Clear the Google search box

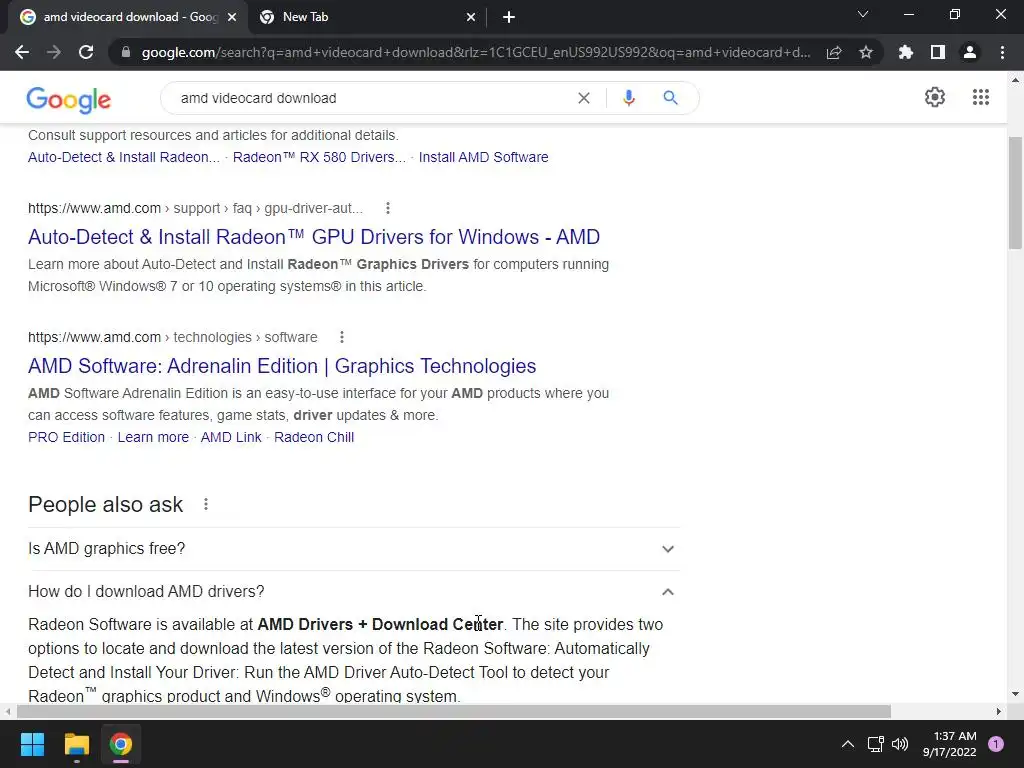pos(584,98)
